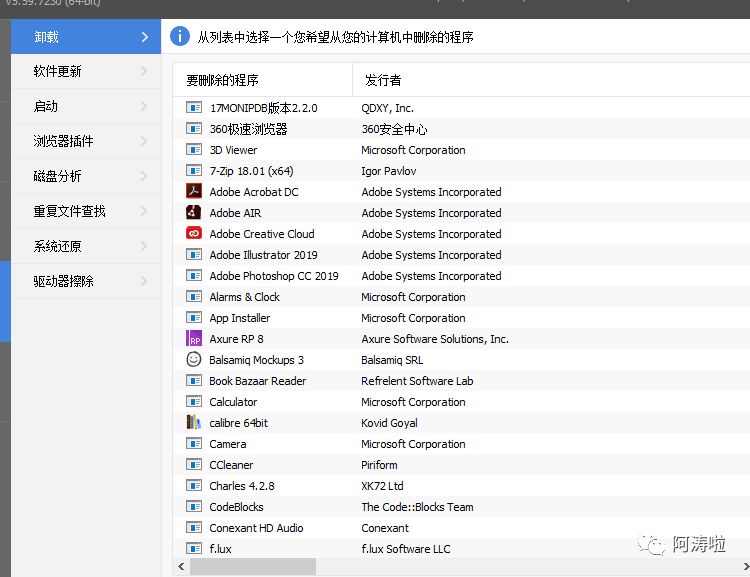Go to the 磁盘分析 section
750x577 pixels.
click(x=86, y=176)
